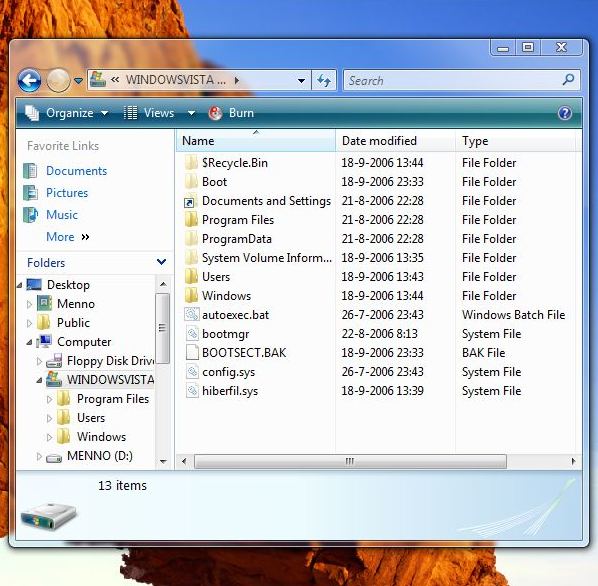Expand the Menno tree node triangle

point(29,304)
